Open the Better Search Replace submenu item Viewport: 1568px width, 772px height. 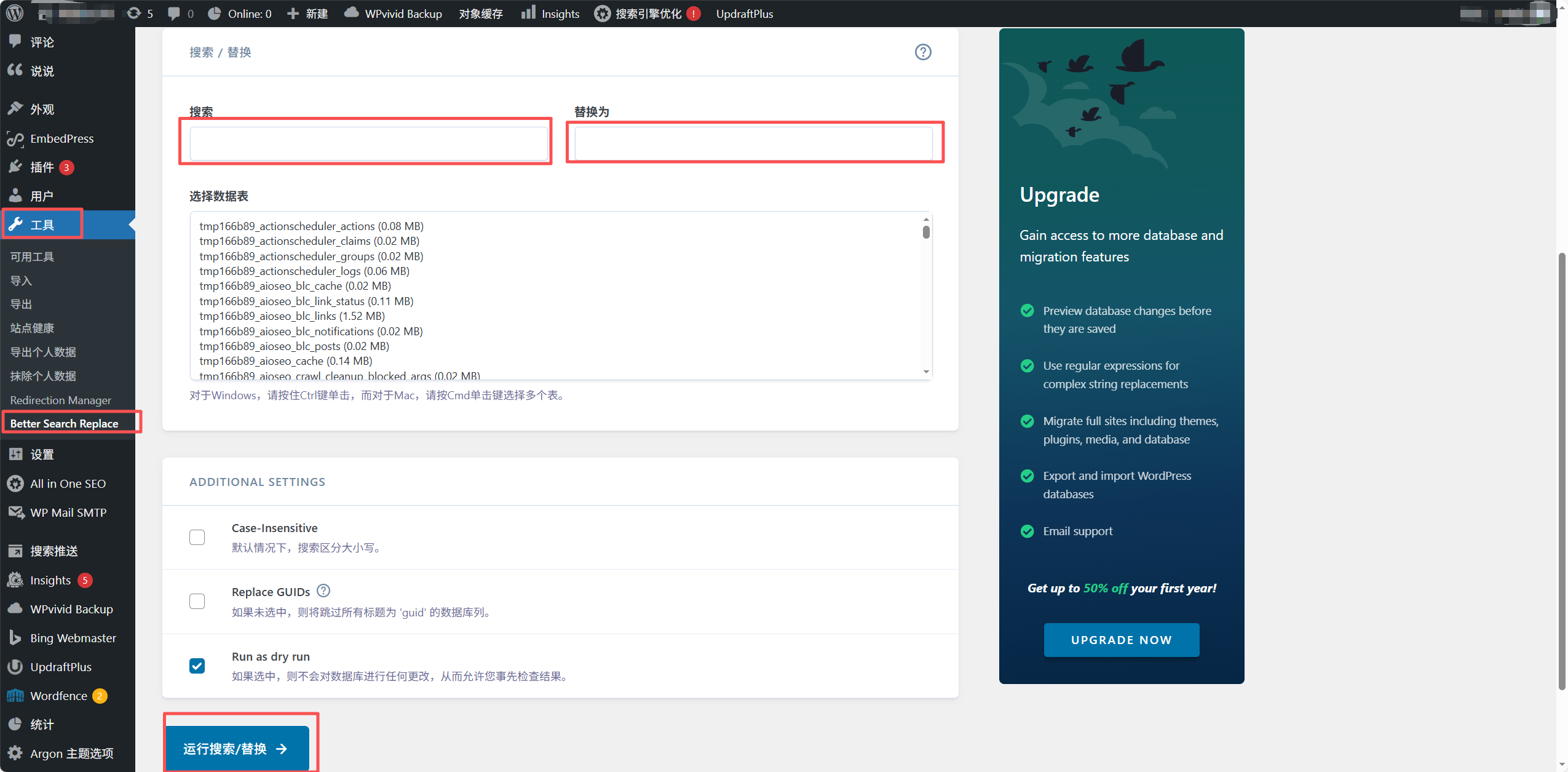pyautogui.click(x=64, y=423)
